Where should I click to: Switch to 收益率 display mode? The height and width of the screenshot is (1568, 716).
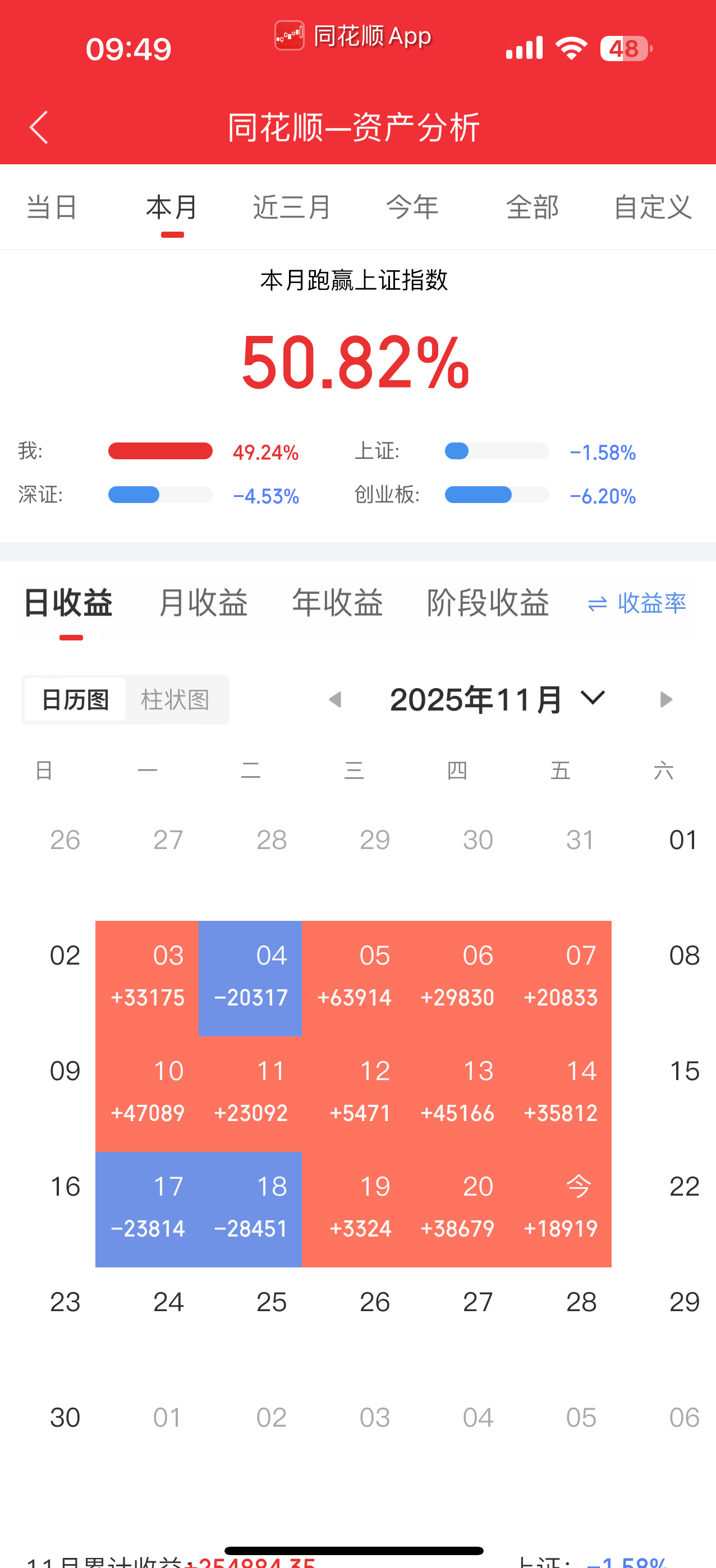[x=637, y=603]
